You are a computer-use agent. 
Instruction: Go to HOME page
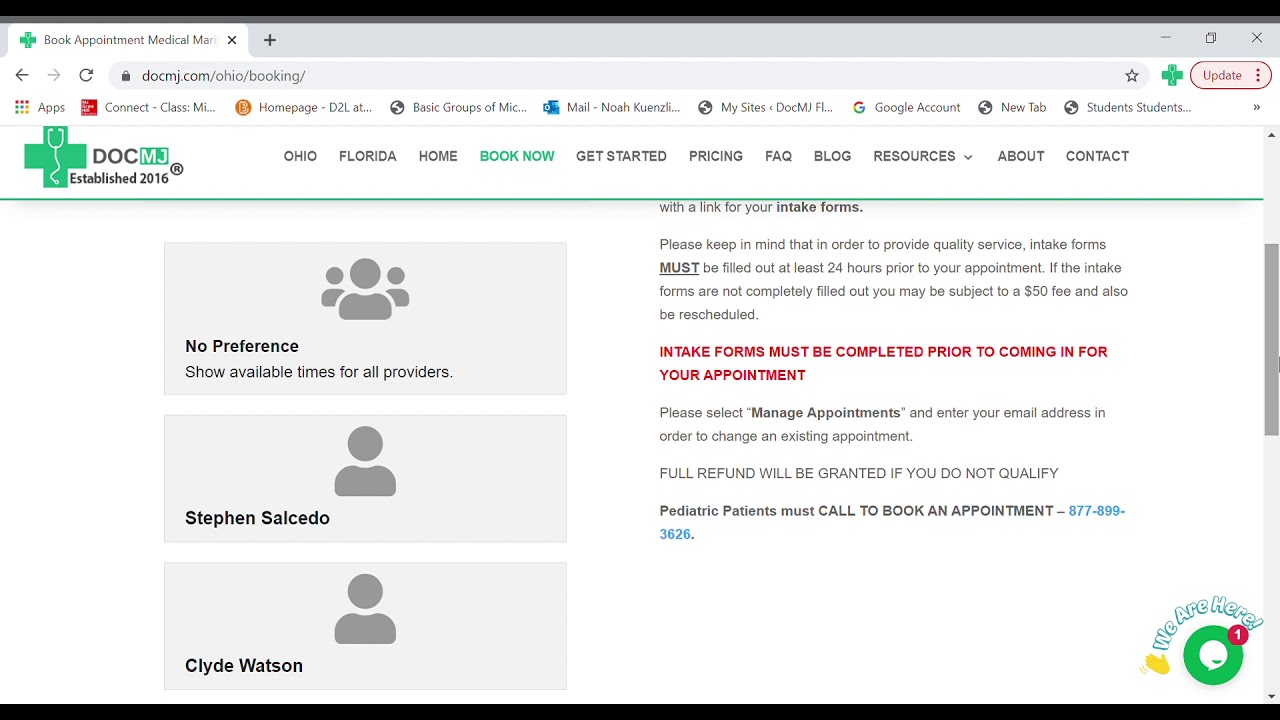point(438,156)
